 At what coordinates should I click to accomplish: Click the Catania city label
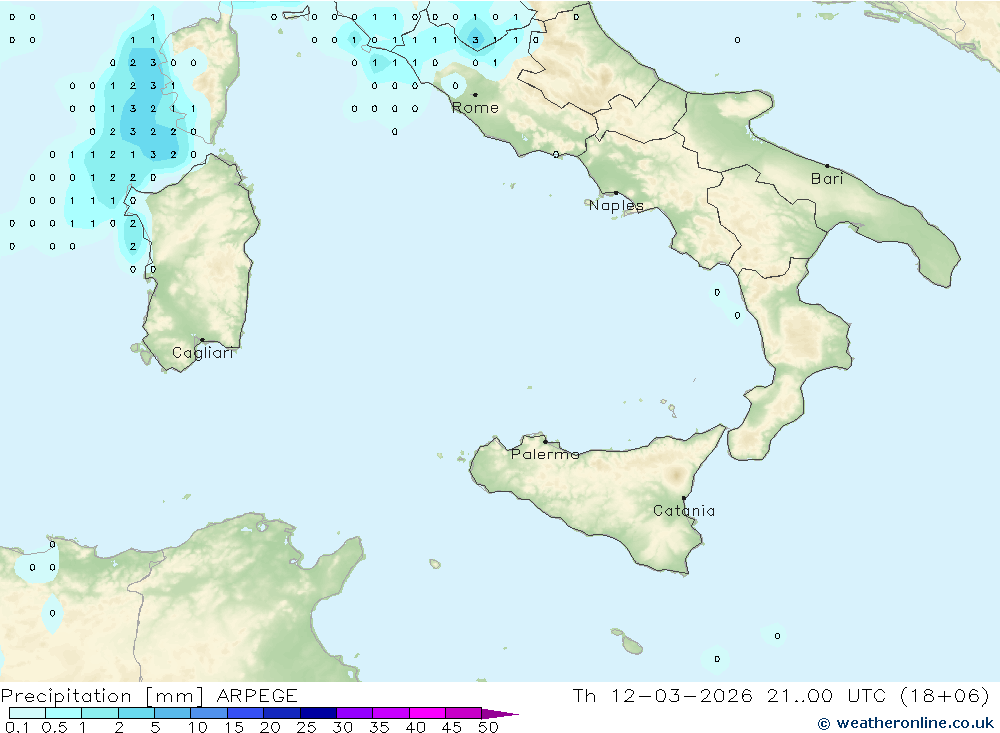click(684, 510)
